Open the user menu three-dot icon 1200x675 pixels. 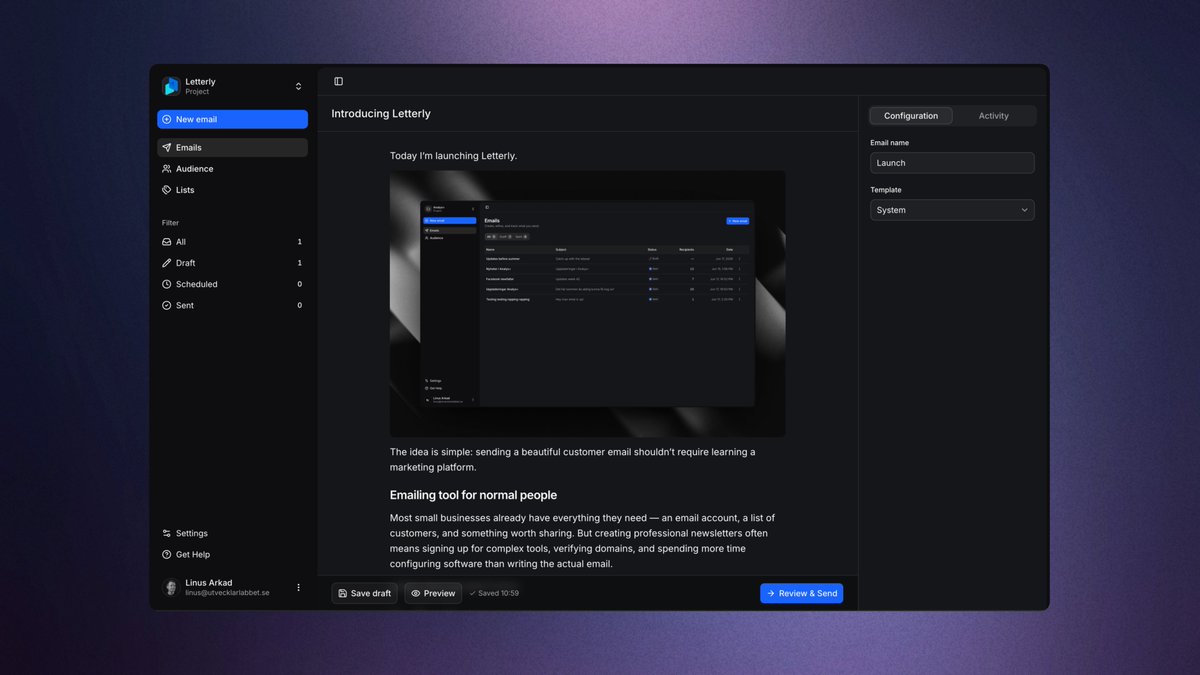pos(298,587)
